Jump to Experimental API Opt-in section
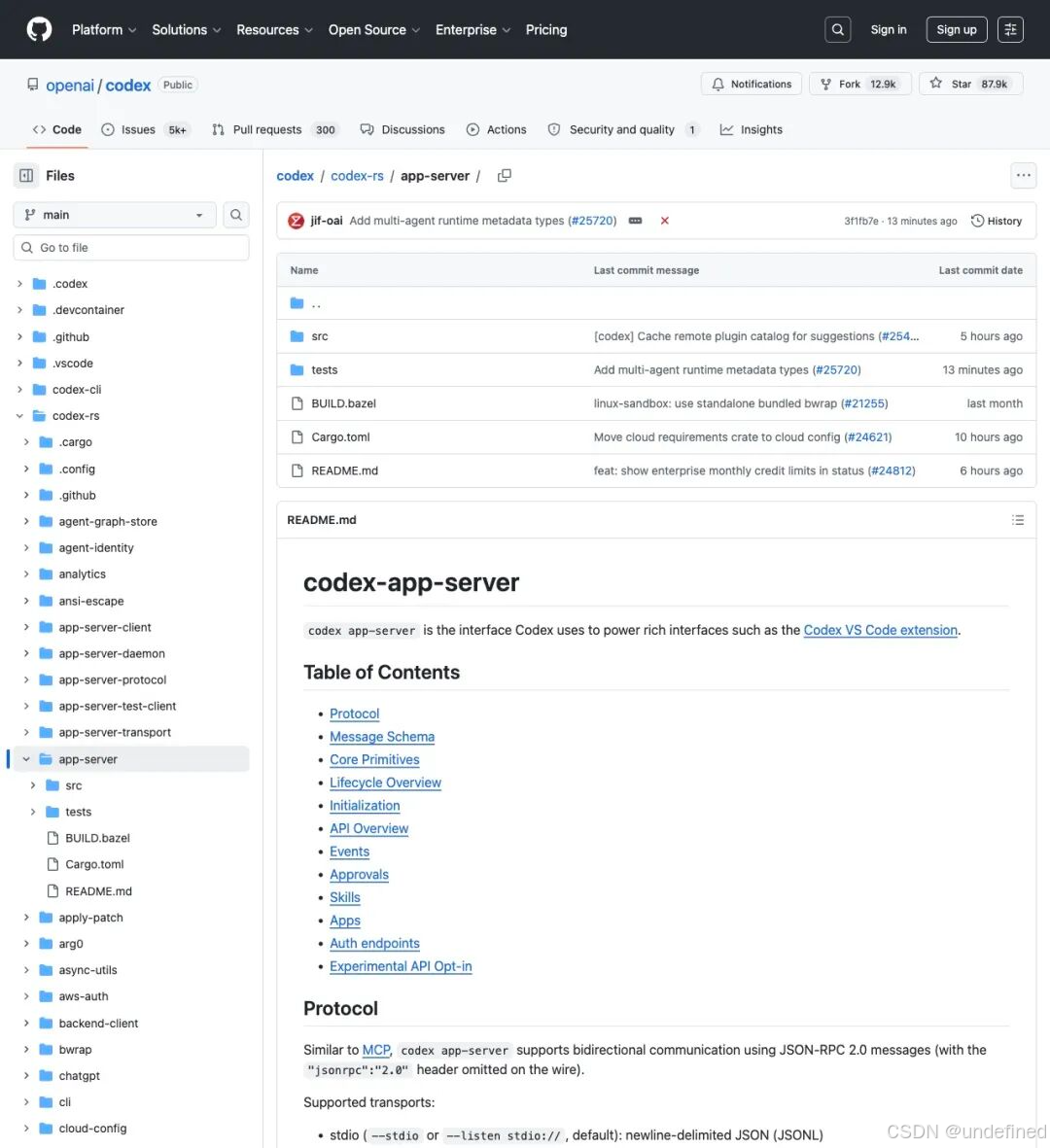The height and width of the screenshot is (1148, 1050). coord(401,965)
